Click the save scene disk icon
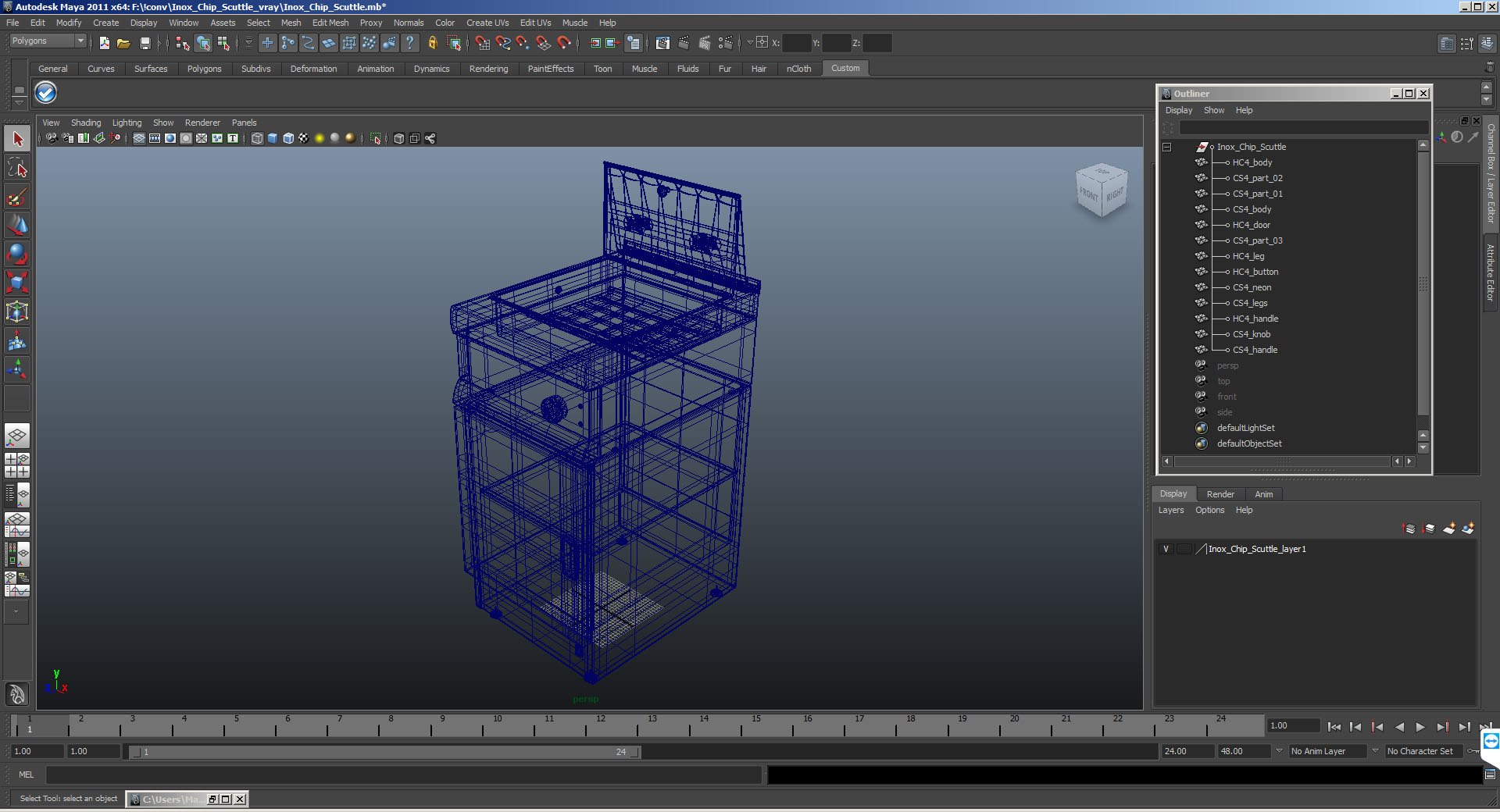This screenshot has width=1500, height=812. coord(145,44)
